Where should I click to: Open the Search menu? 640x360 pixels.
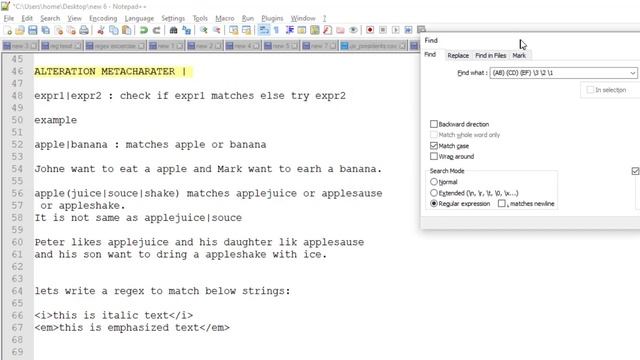click(x=50, y=18)
